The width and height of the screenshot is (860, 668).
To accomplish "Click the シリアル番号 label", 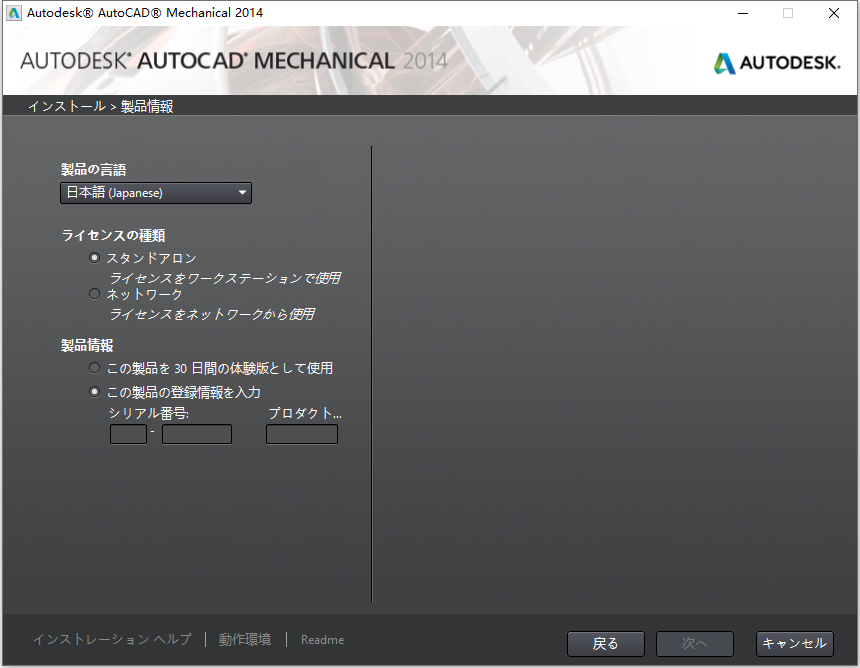I will click(149, 413).
